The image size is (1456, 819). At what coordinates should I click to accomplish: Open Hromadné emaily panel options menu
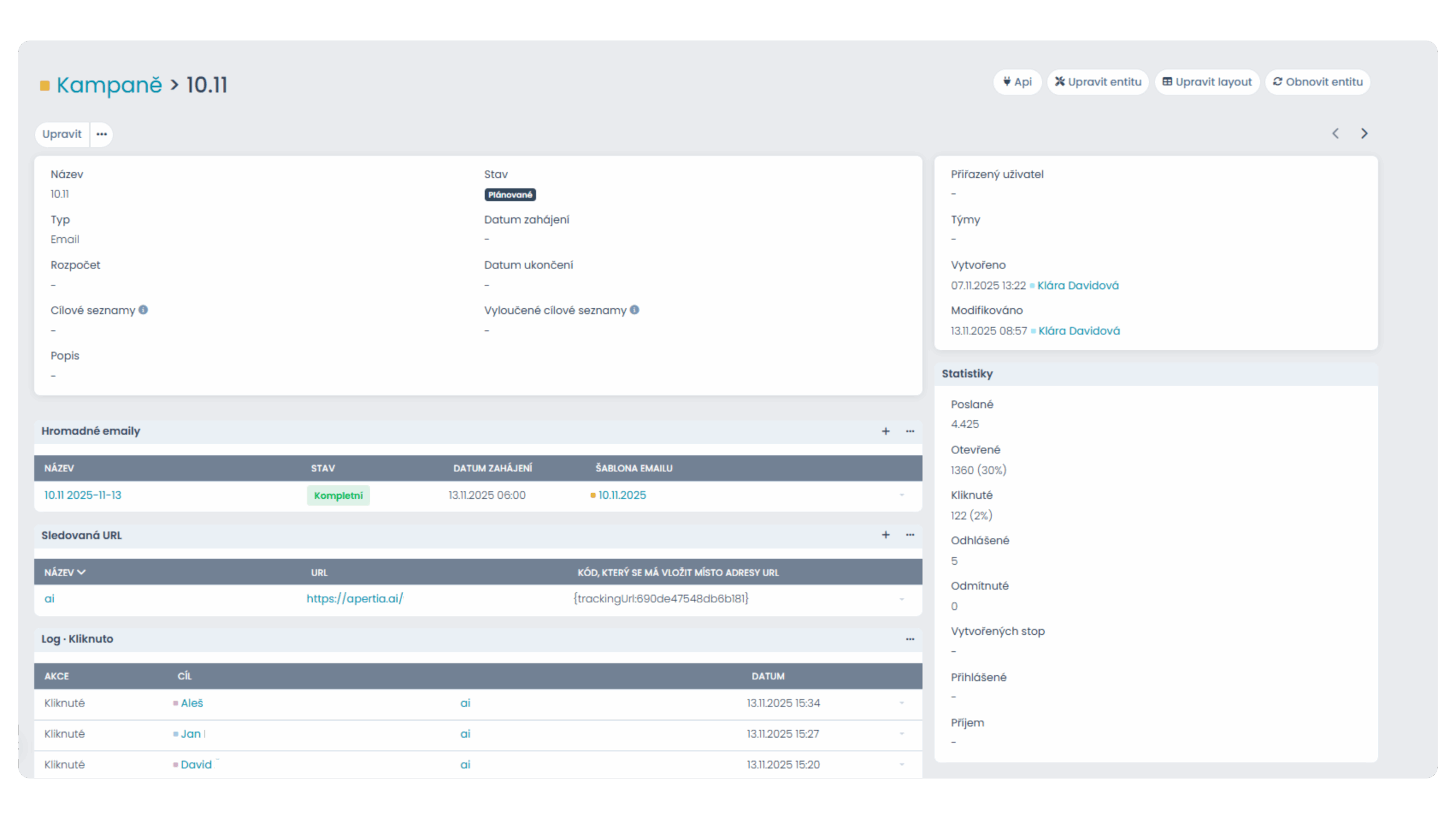910,431
